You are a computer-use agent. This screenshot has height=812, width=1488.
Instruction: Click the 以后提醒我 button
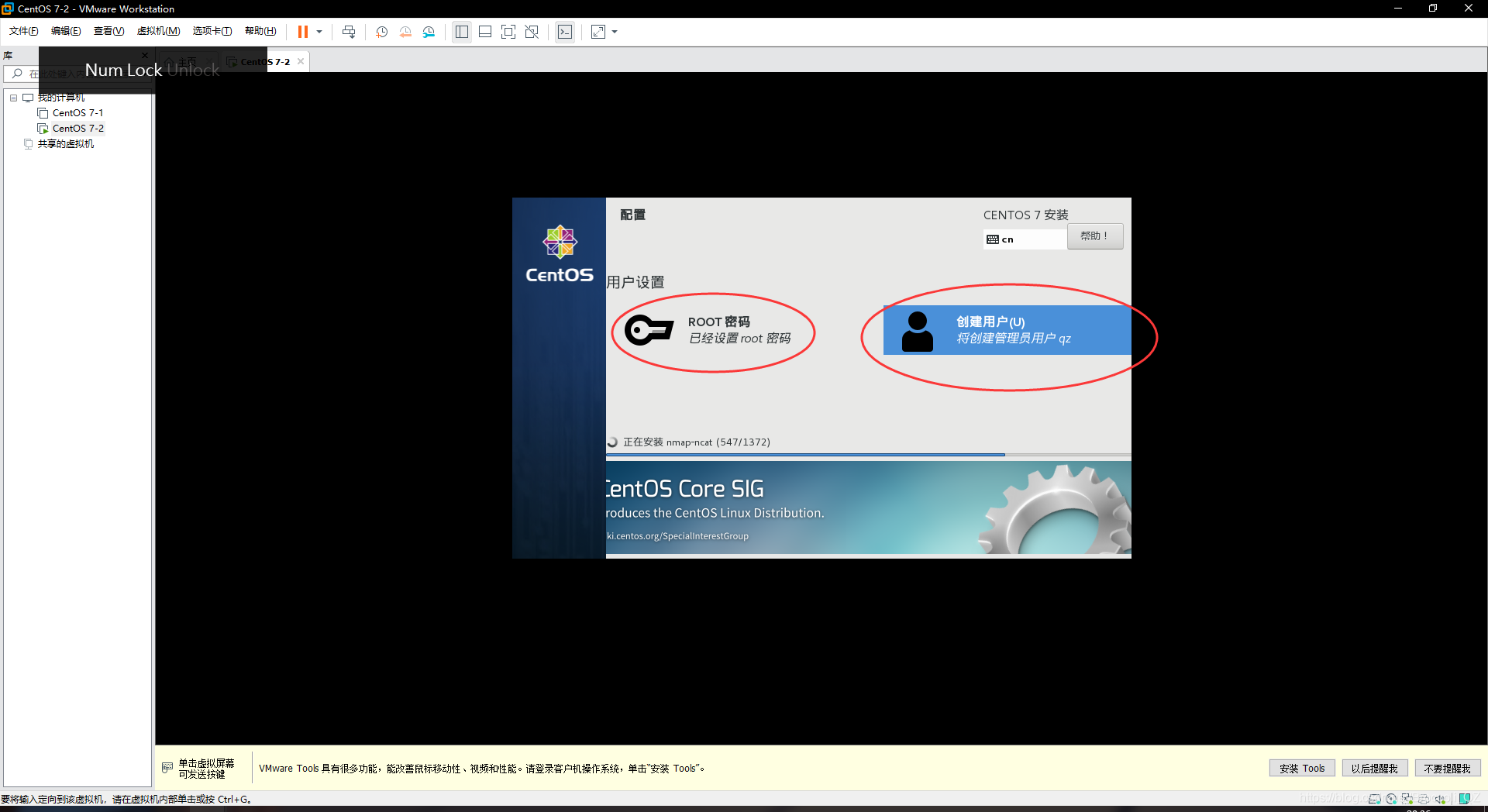pos(1374,769)
